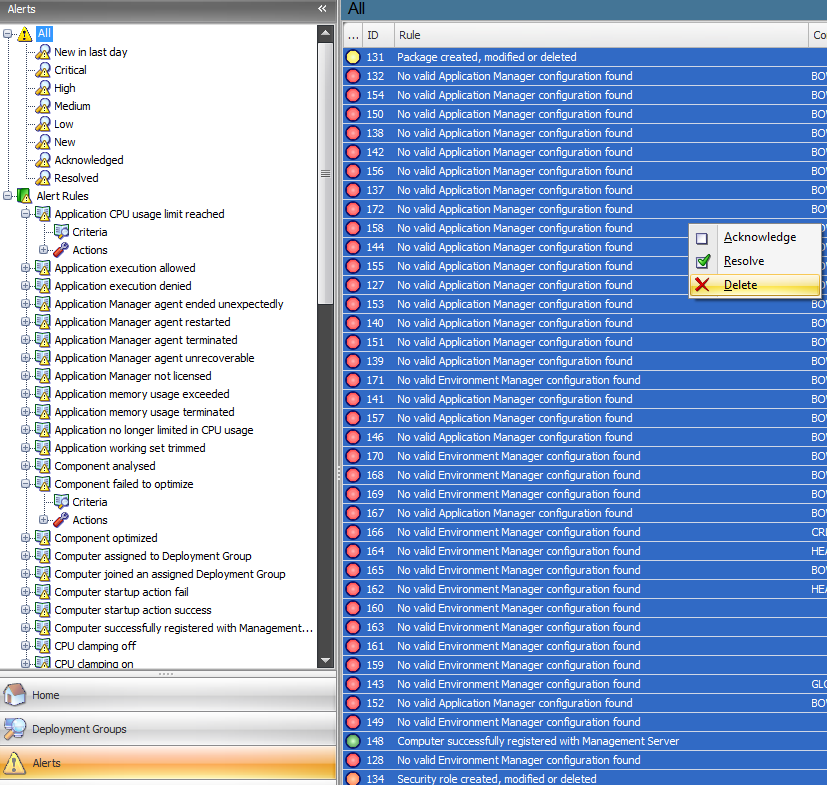
Task: Tick the Acknowledge checkbox in context menu
Action: coord(702,238)
